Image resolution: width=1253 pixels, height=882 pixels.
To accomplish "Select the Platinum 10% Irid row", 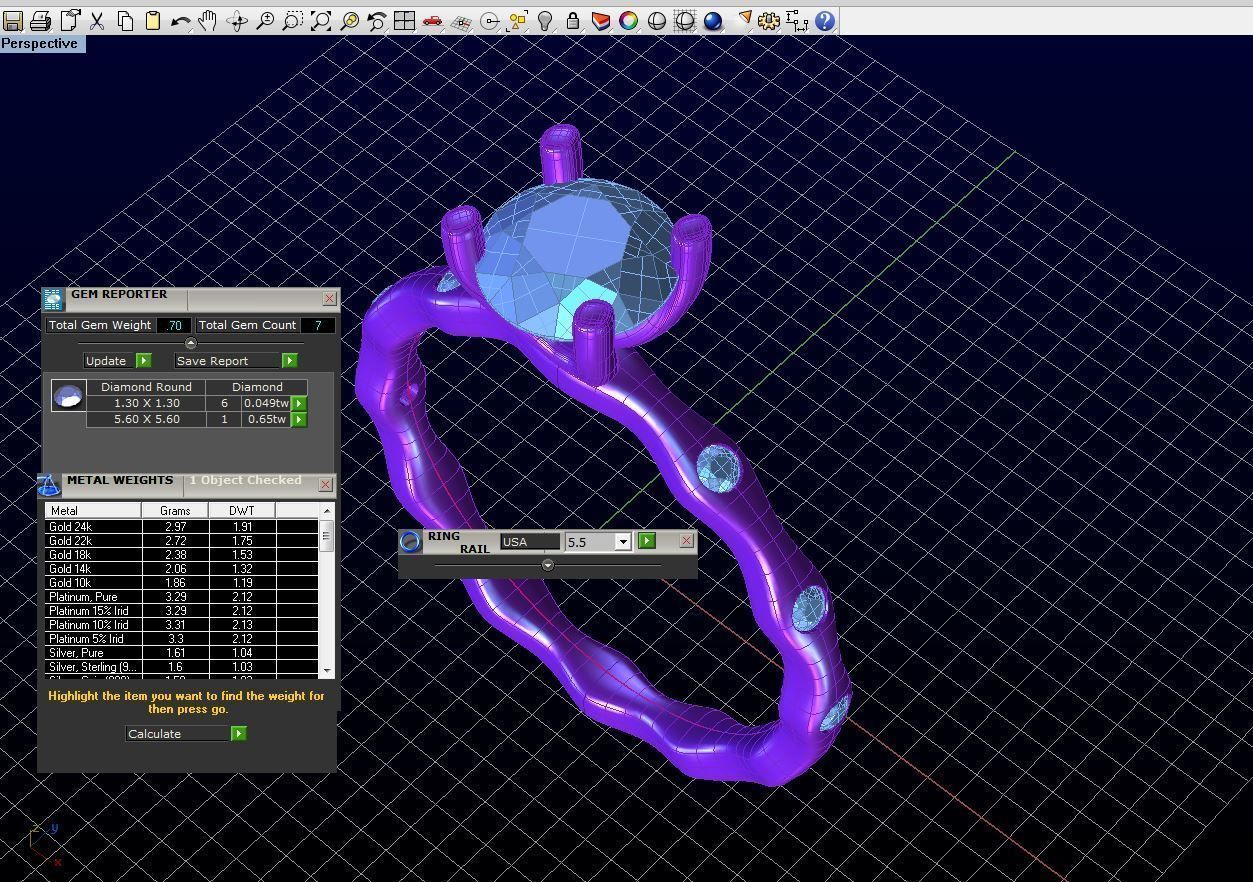I will 181,625.
